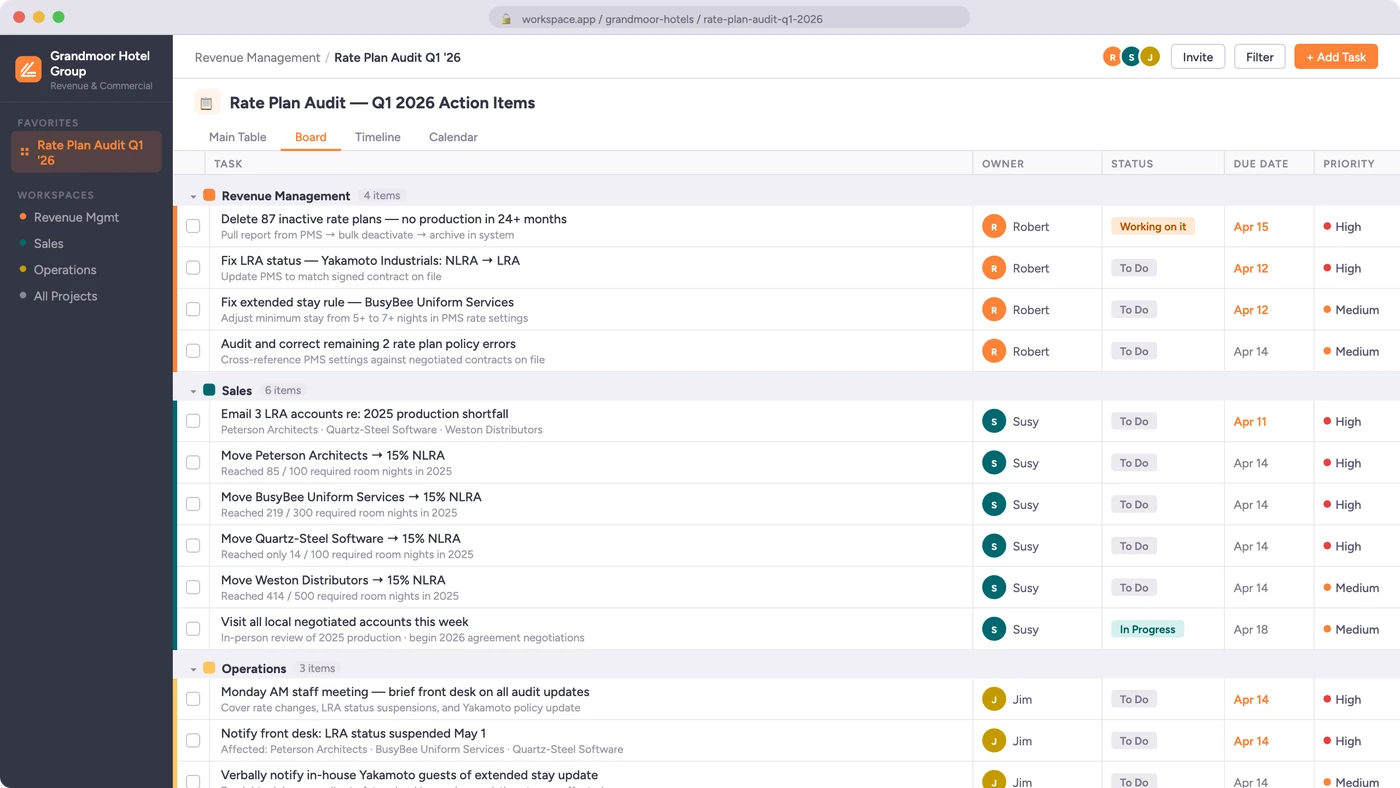Click the lock icon in the address bar
The width and height of the screenshot is (1400, 788).
click(507, 19)
